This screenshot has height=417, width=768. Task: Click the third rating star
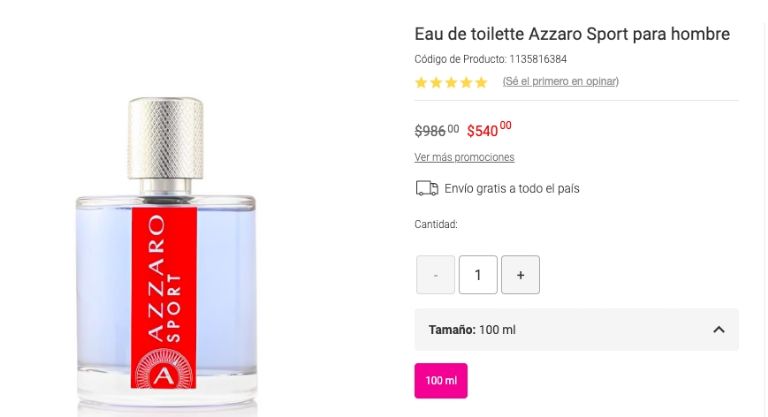(451, 82)
